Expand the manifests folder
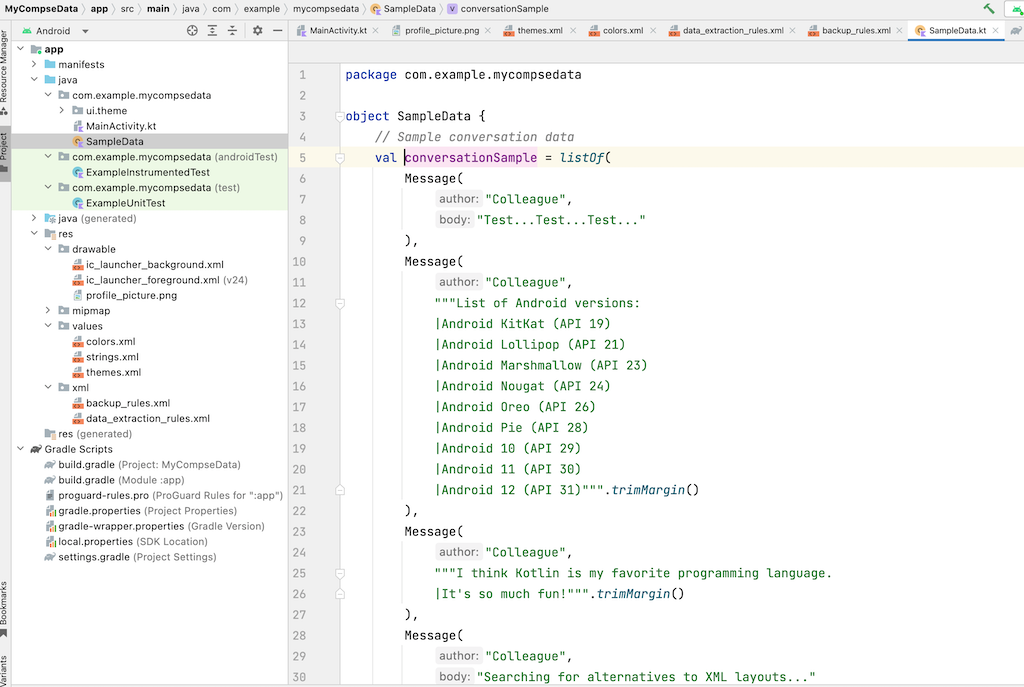The image size is (1024, 687). click(35, 65)
